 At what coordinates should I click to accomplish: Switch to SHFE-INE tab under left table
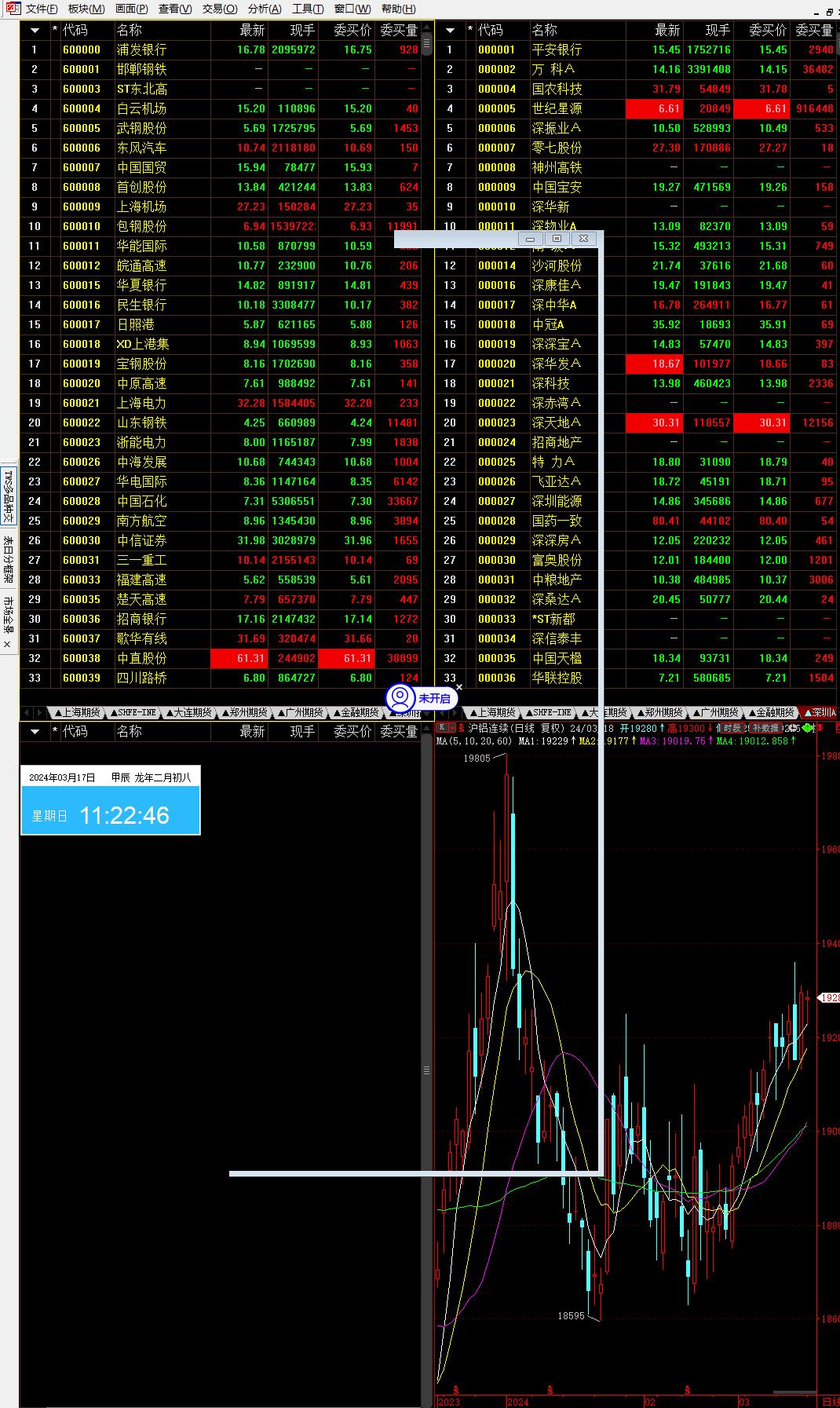[x=133, y=712]
